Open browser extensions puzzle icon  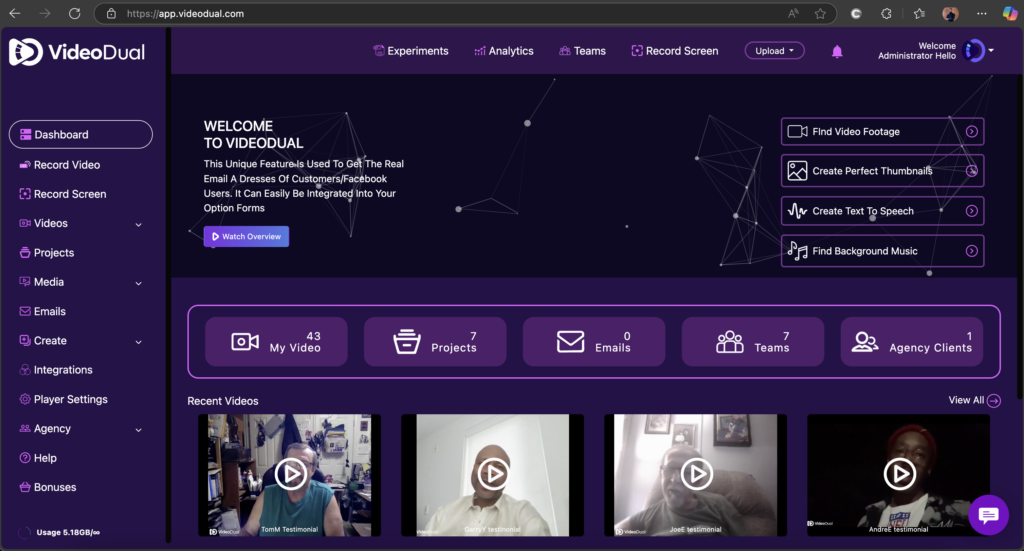click(x=886, y=13)
